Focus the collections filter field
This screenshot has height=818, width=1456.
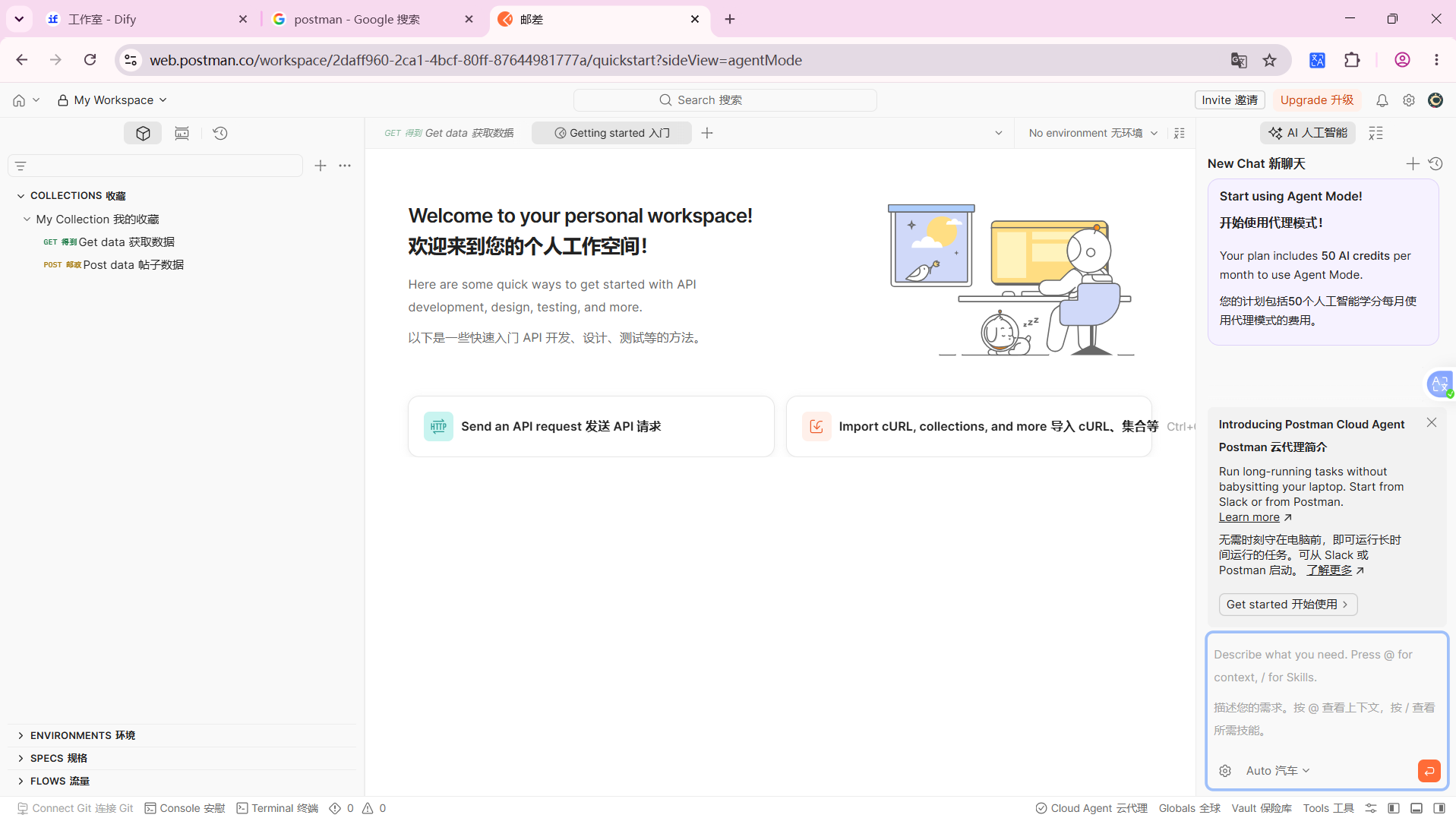[x=155, y=166]
